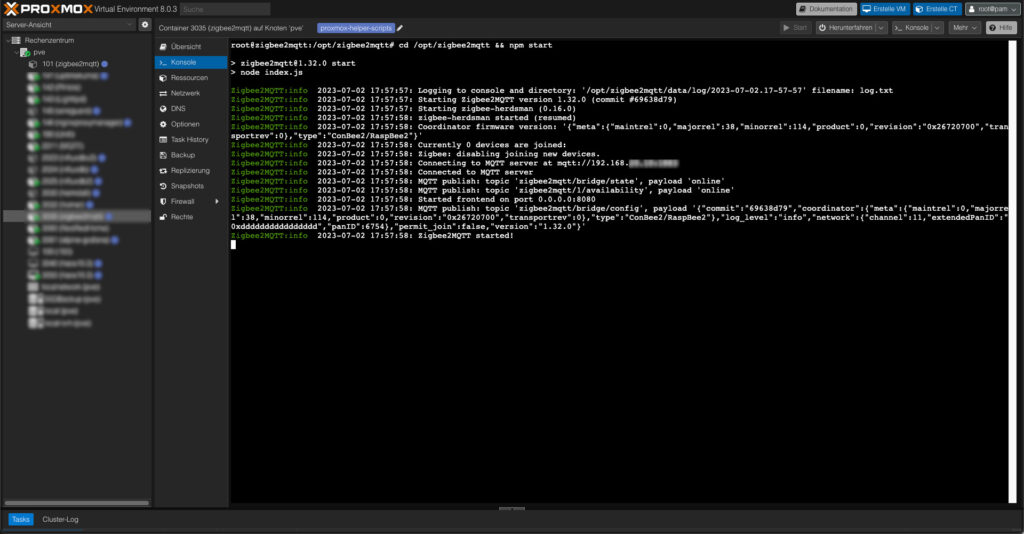Click the tree panel horizontal scrollbar
The image size is (1024, 534).
(x=77, y=503)
